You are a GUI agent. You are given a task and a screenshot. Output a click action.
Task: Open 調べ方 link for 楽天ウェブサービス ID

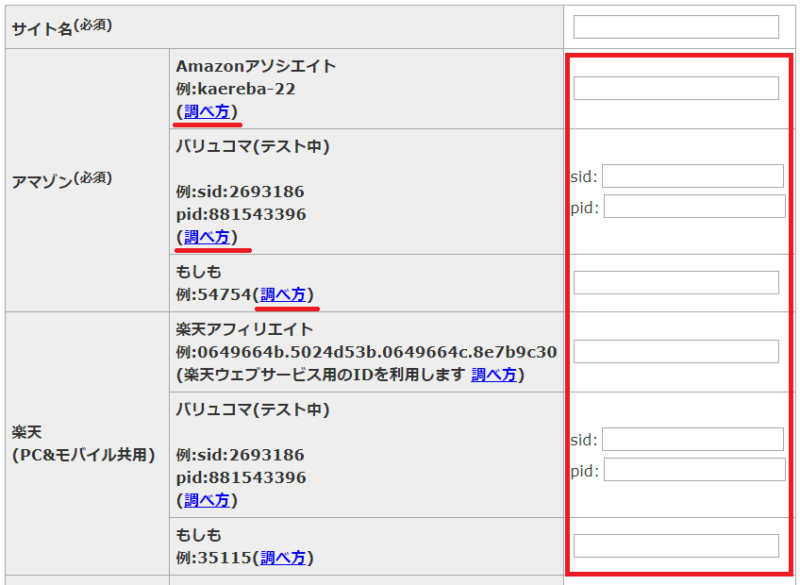494,375
